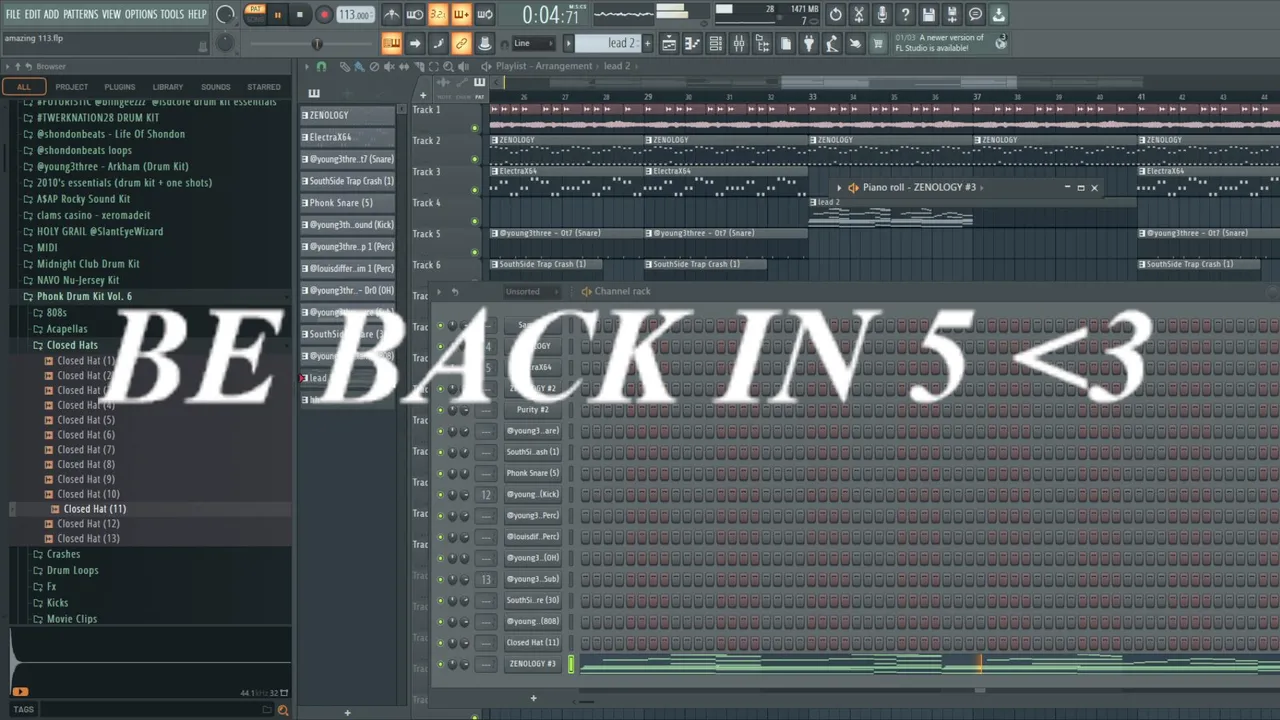Collapse the Phonk Drum Kit Vol. 6 folder

(x=83, y=297)
